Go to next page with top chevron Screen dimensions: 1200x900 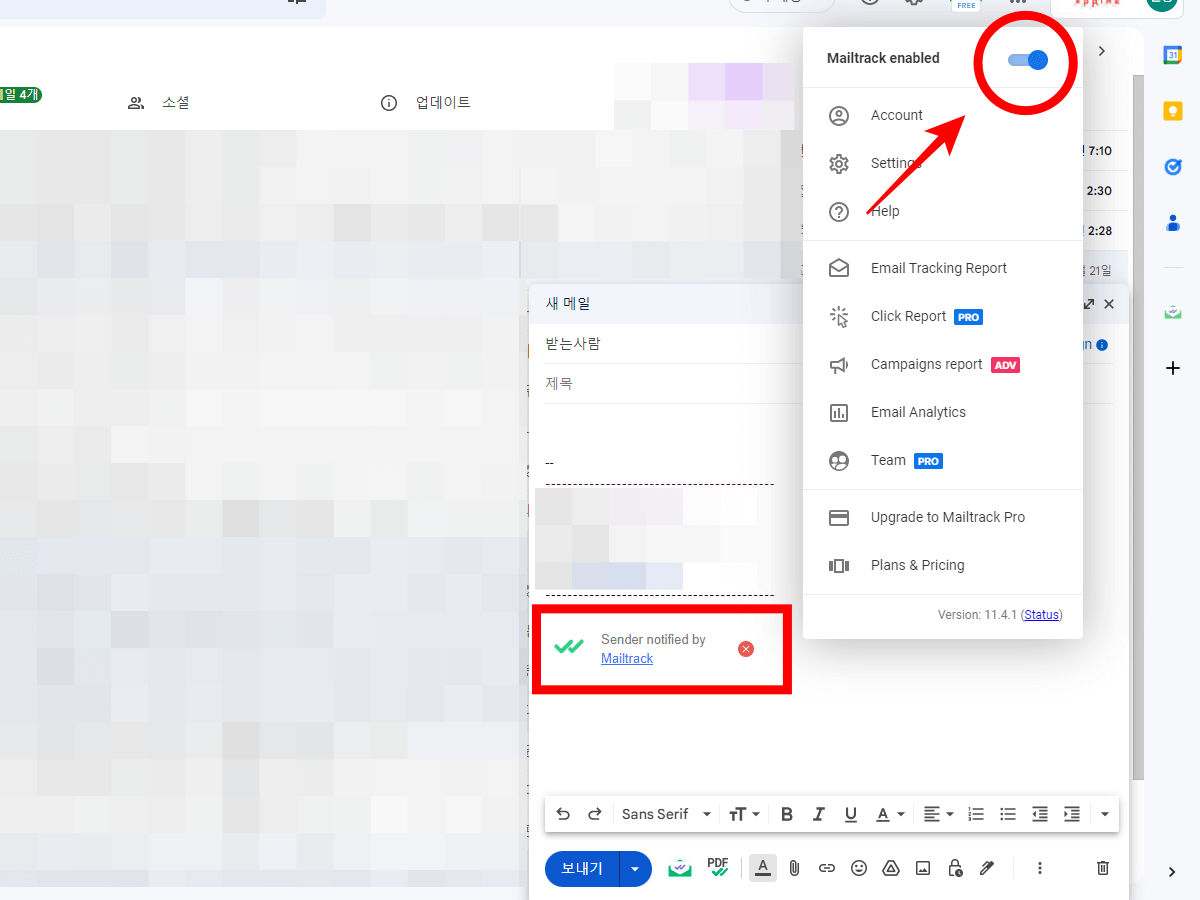[x=1102, y=51]
